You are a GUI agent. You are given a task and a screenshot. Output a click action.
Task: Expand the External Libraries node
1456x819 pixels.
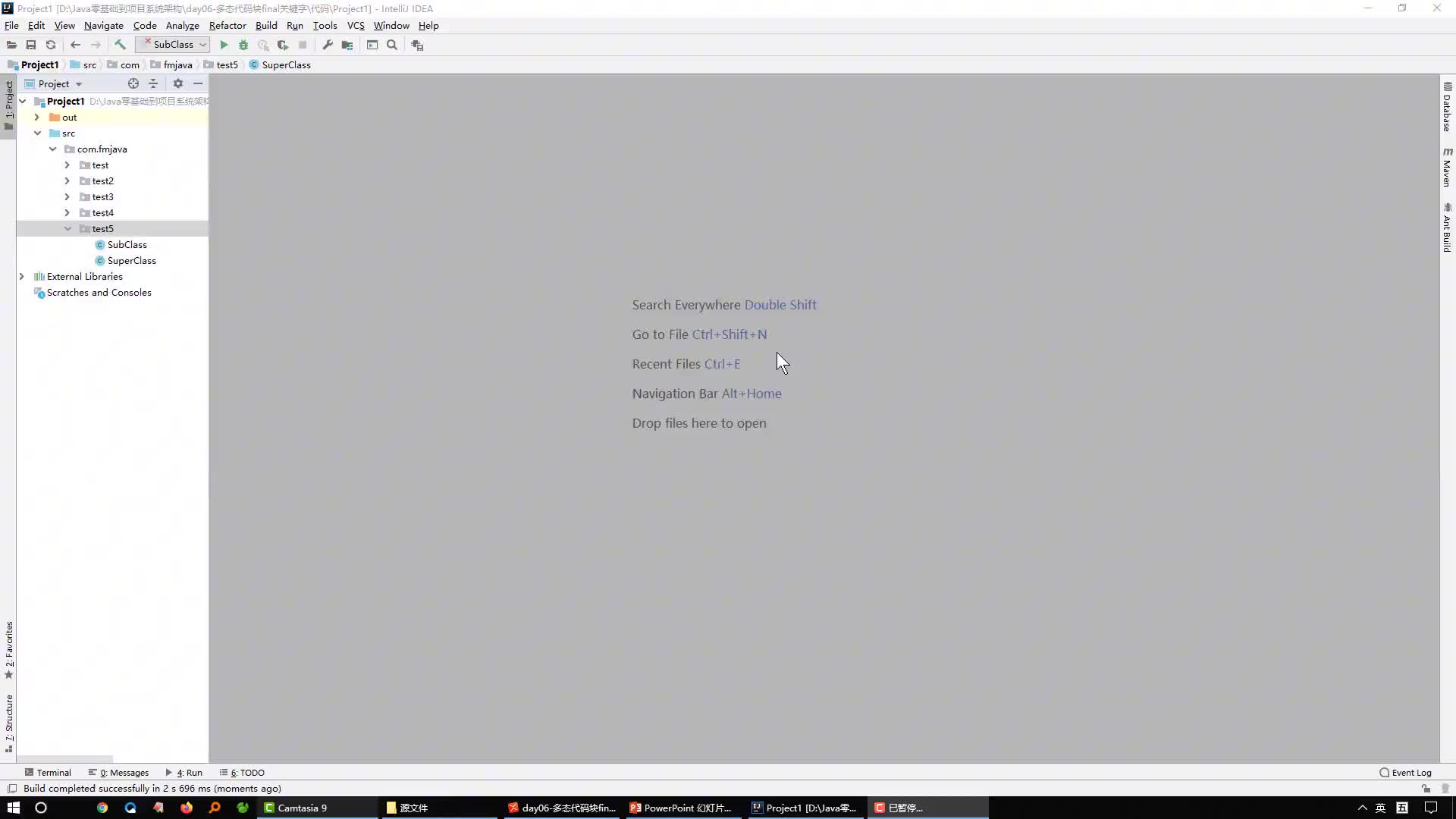(x=22, y=276)
